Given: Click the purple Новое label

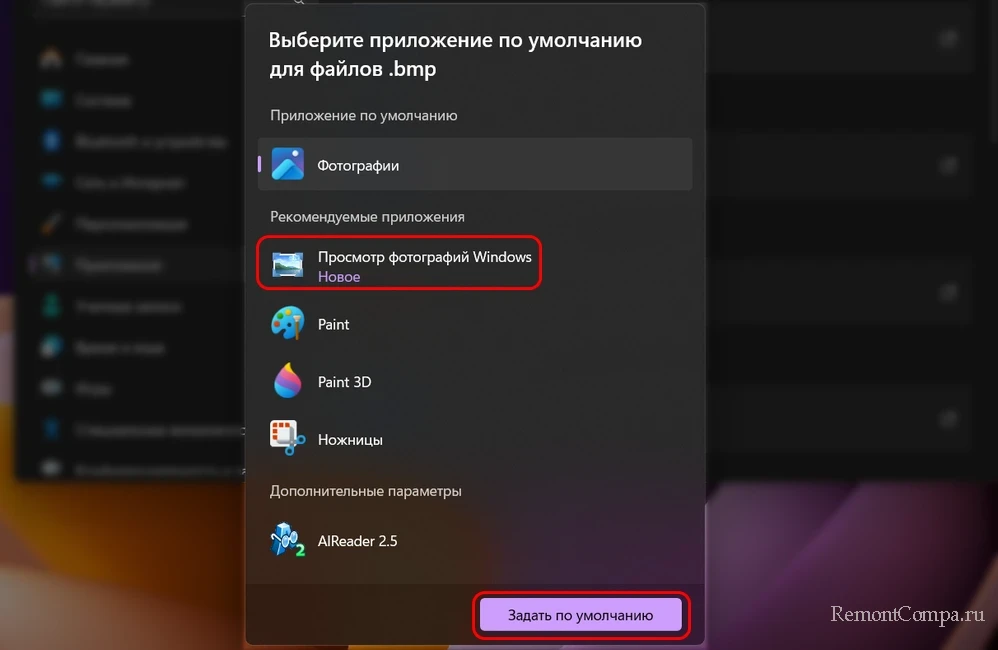Looking at the screenshot, I should coord(339,277).
